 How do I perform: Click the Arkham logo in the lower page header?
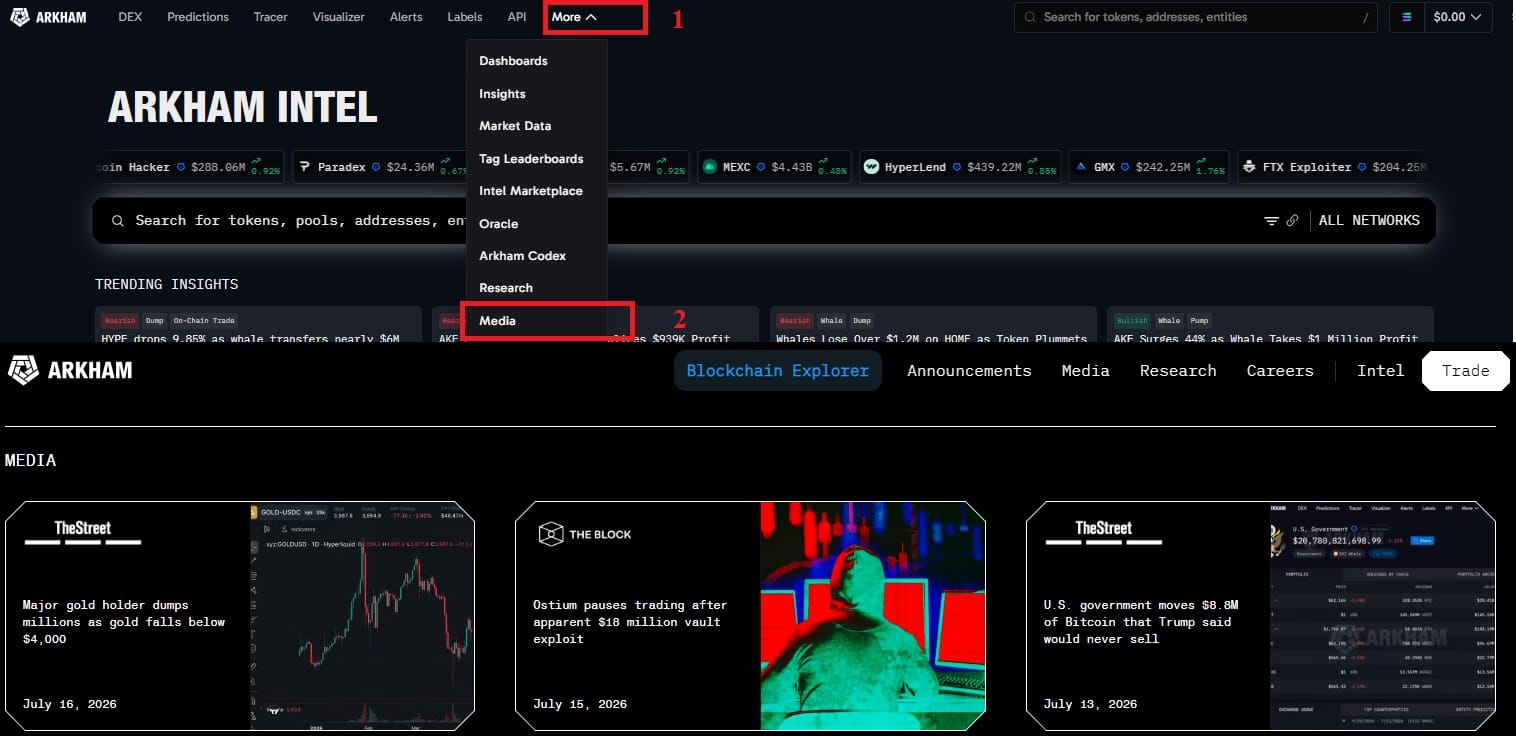(x=70, y=370)
